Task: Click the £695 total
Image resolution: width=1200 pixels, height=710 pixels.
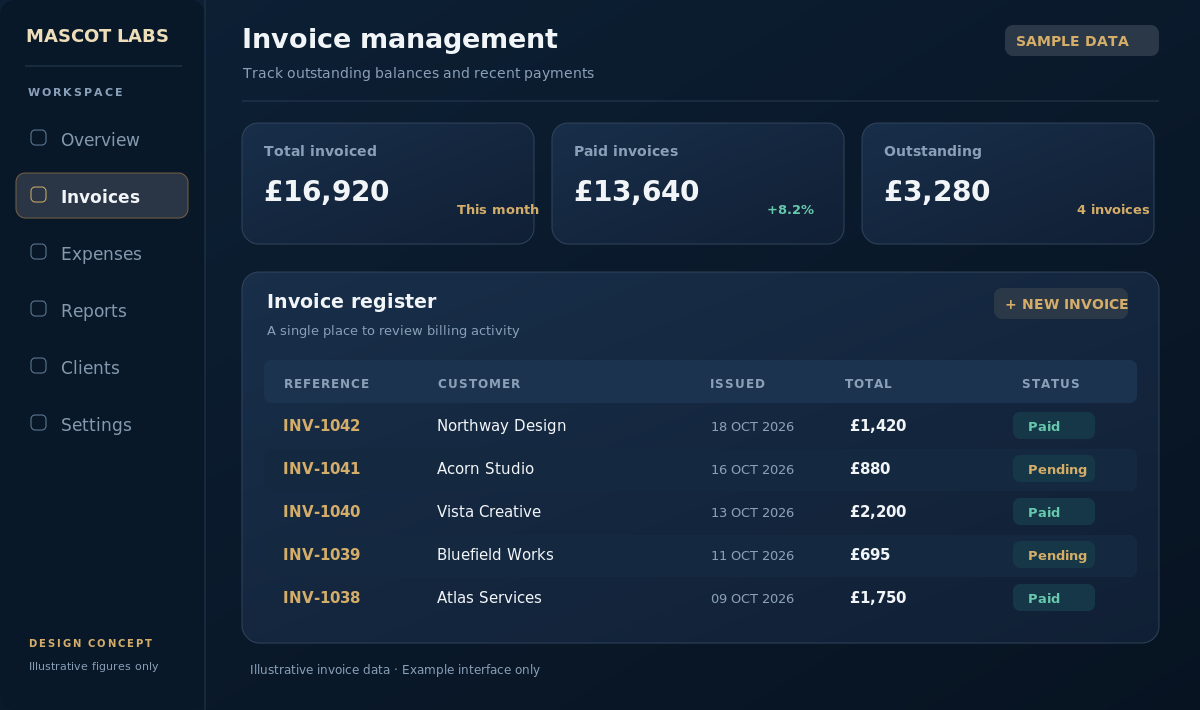Action: (x=870, y=555)
